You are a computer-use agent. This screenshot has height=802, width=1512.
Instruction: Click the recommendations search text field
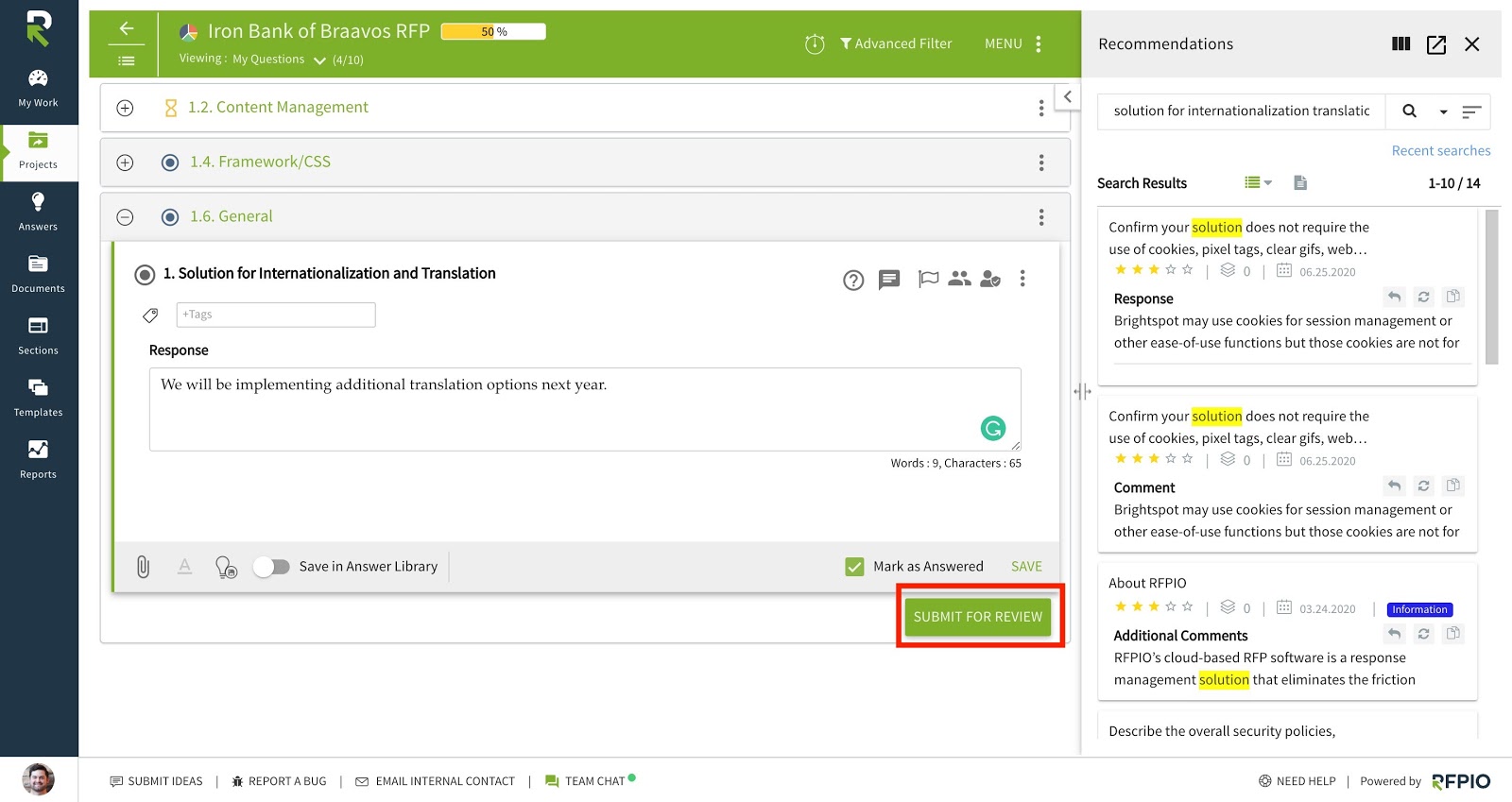pos(1242,111)
